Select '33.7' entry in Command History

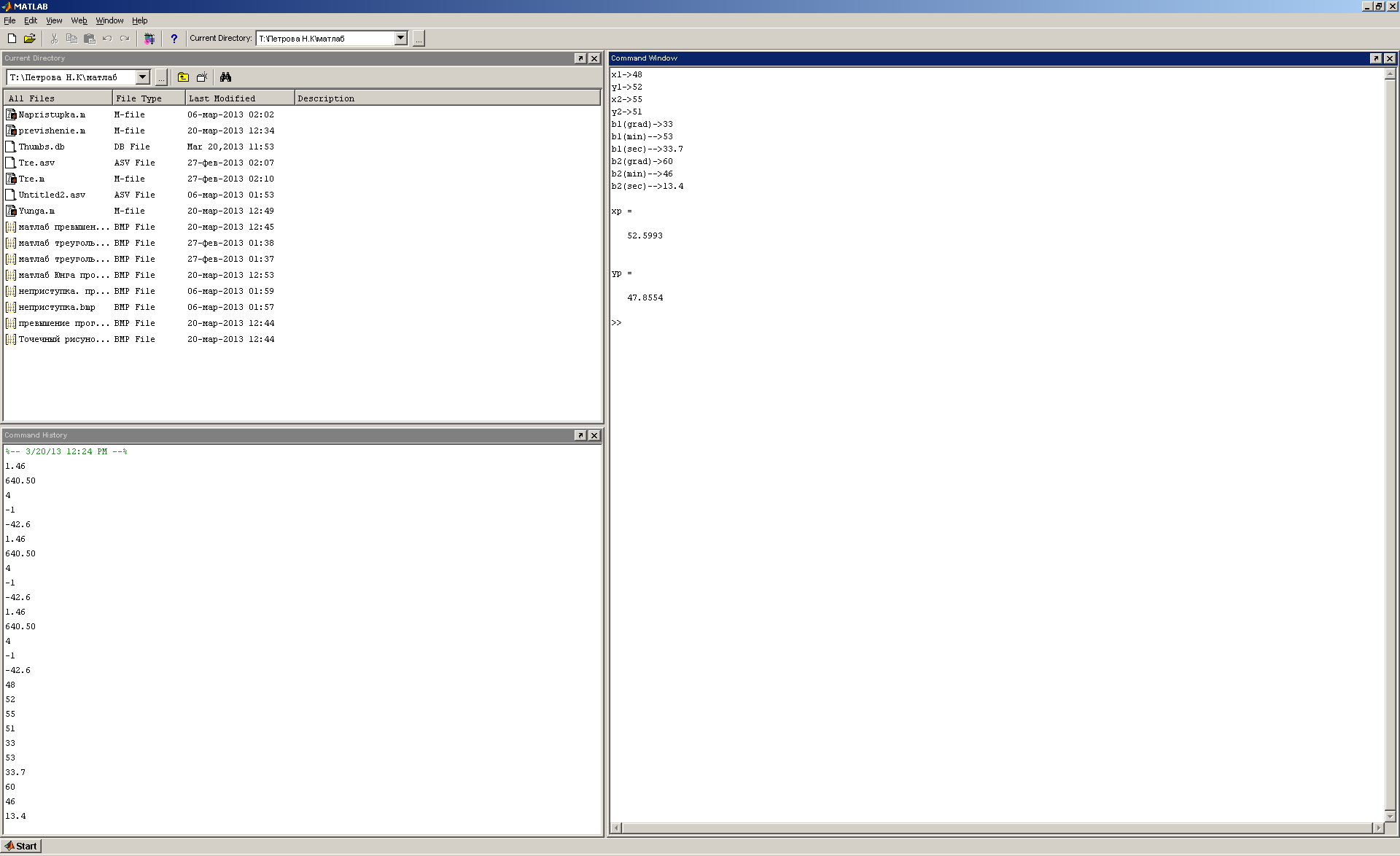point(15,772)
